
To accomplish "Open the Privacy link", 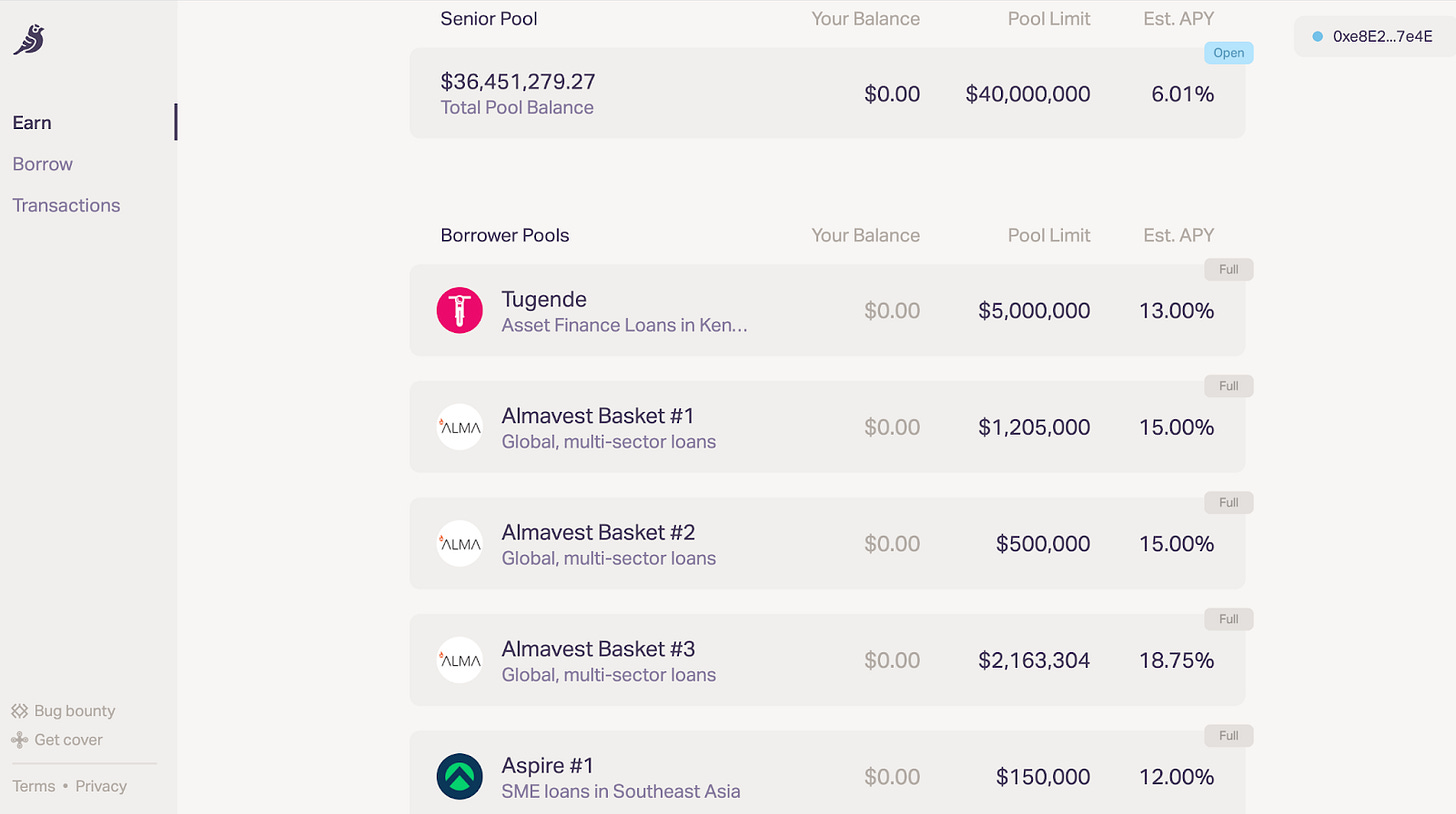I will [x=101, y=786].
